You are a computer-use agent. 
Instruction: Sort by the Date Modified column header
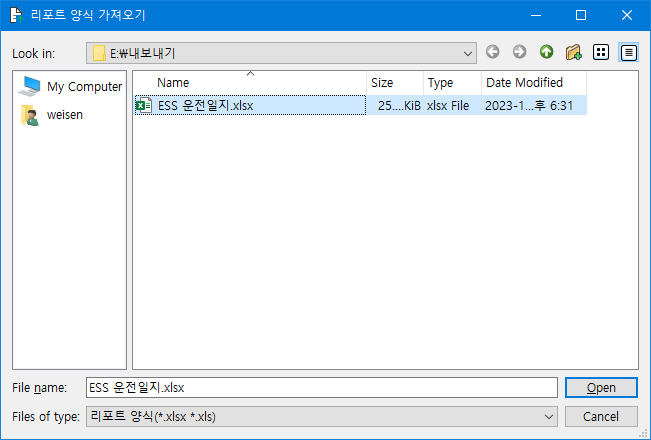pos(534,83)
